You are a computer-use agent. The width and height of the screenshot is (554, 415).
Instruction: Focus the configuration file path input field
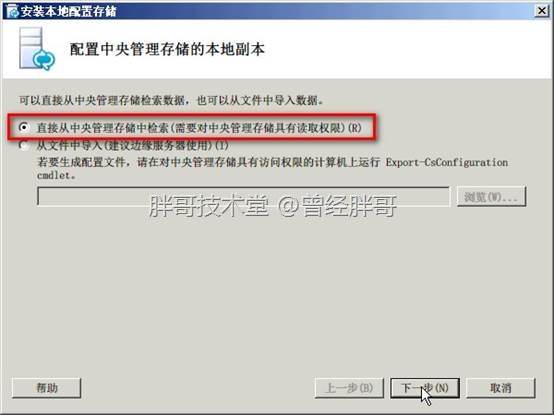click(243, 196)
